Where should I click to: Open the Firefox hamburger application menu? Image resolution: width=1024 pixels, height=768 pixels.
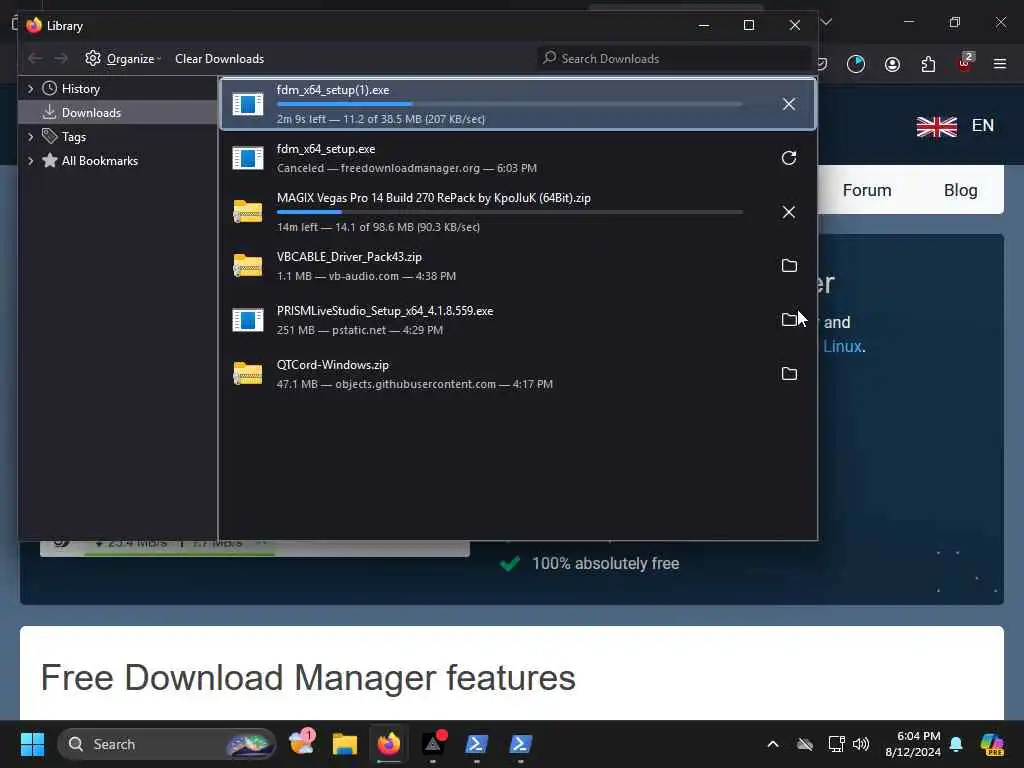pos(1000,64)
